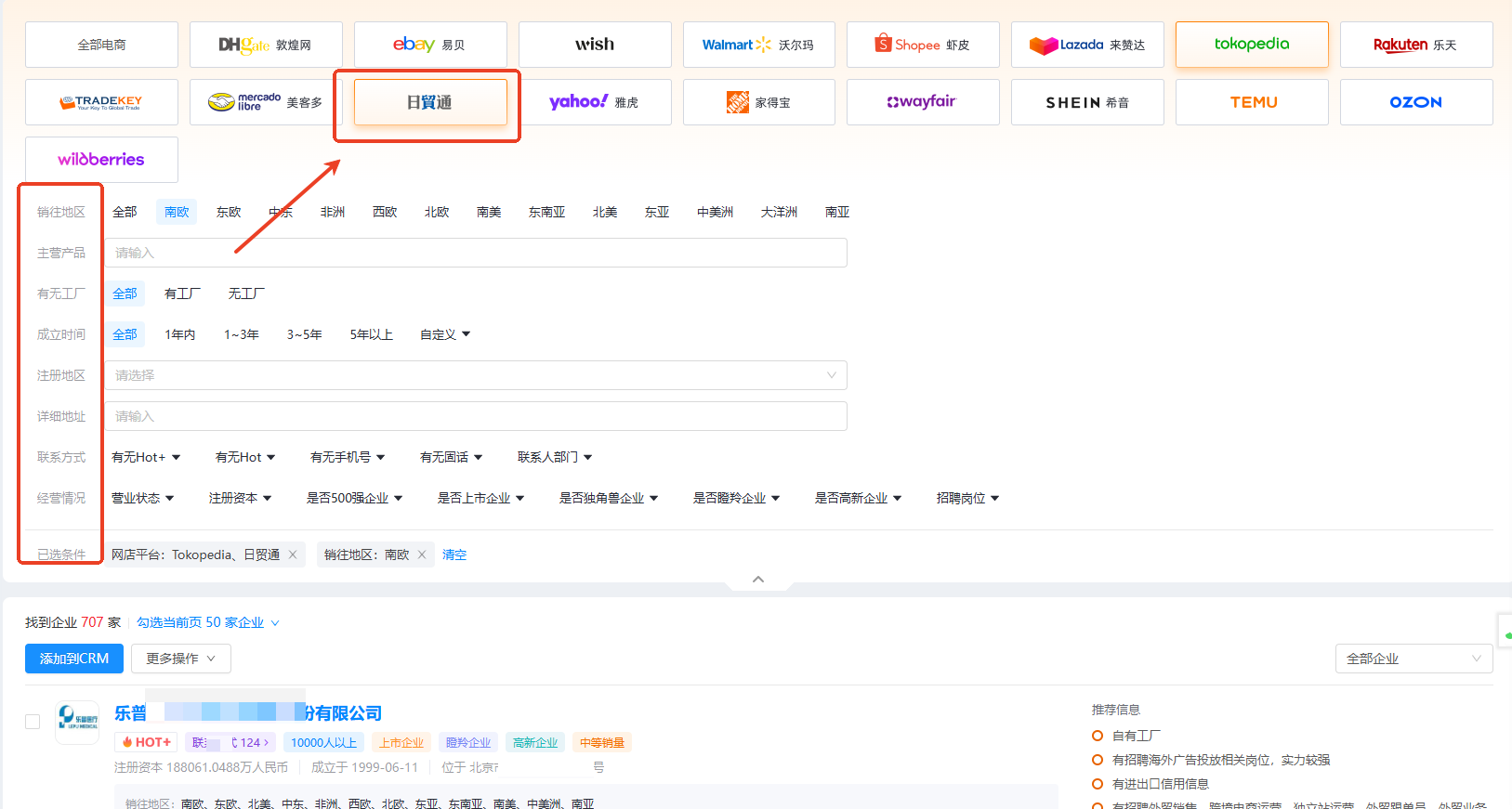Filter sales region by 大洋洲
The width and height of the screenshot is (1512, 809).
(x=779, y=212)
